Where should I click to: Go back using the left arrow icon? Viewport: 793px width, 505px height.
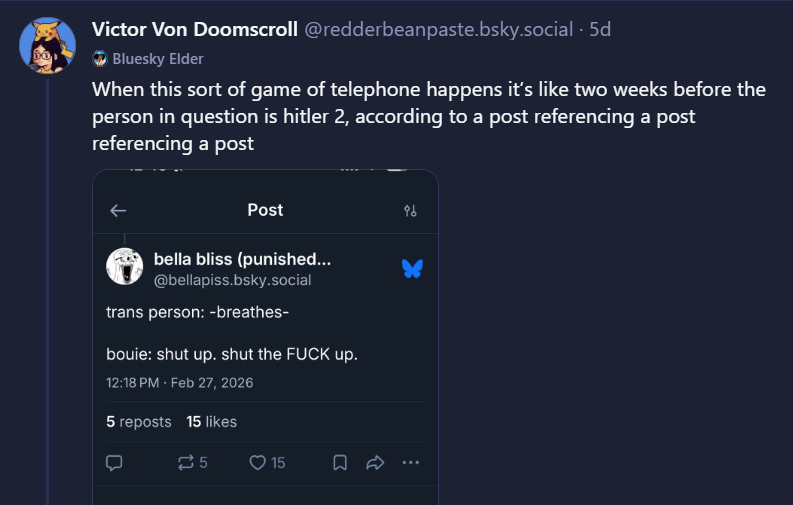[118, 211]
